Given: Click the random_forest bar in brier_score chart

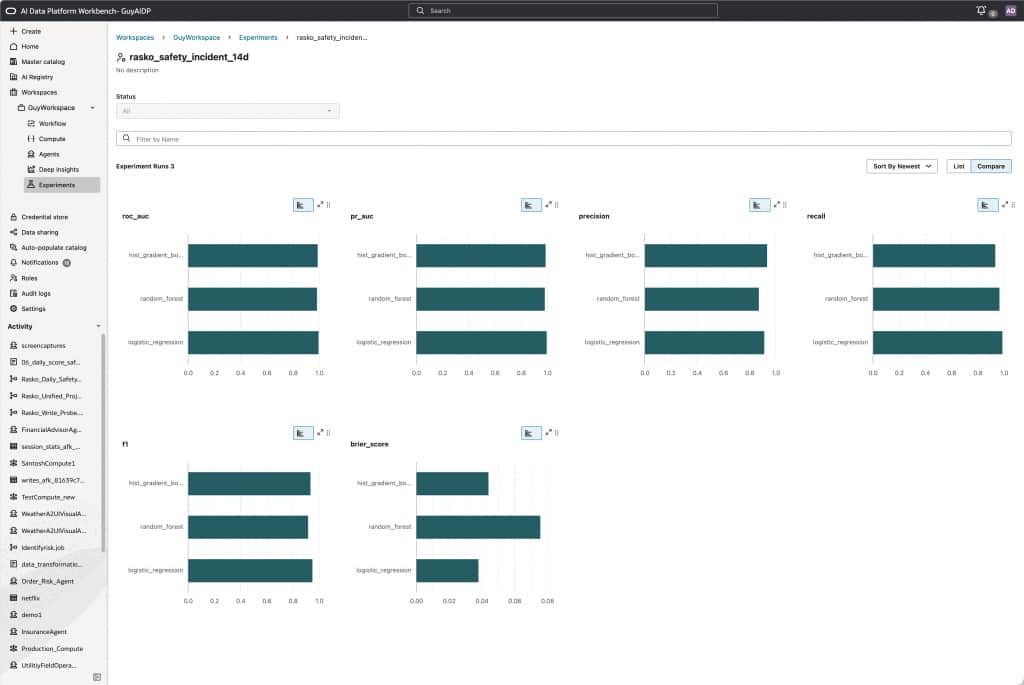Looking at the screenshot, I should [478, 527].
